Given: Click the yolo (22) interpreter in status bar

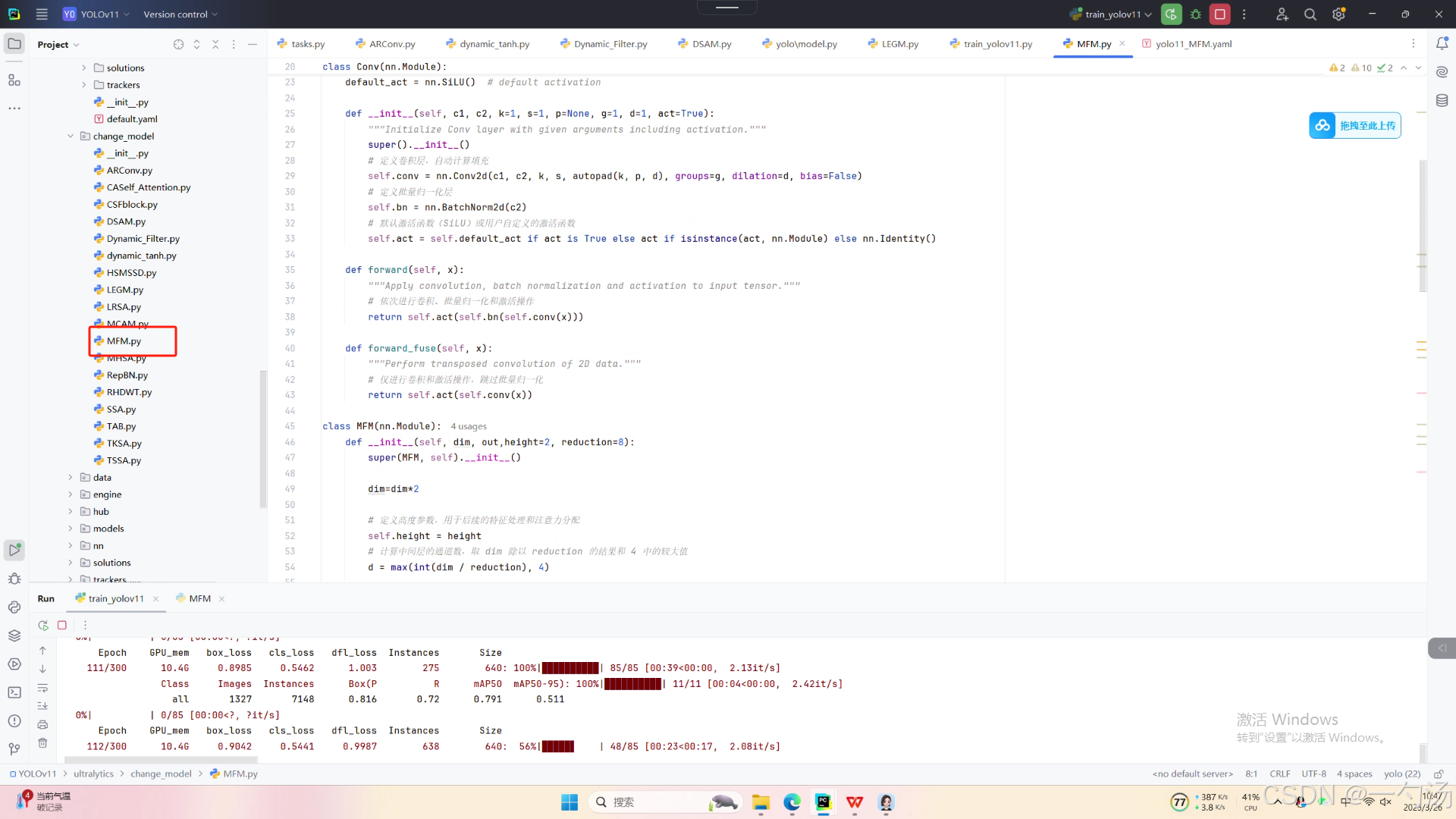Looking at the screenshot, I should pos(1401,774).
